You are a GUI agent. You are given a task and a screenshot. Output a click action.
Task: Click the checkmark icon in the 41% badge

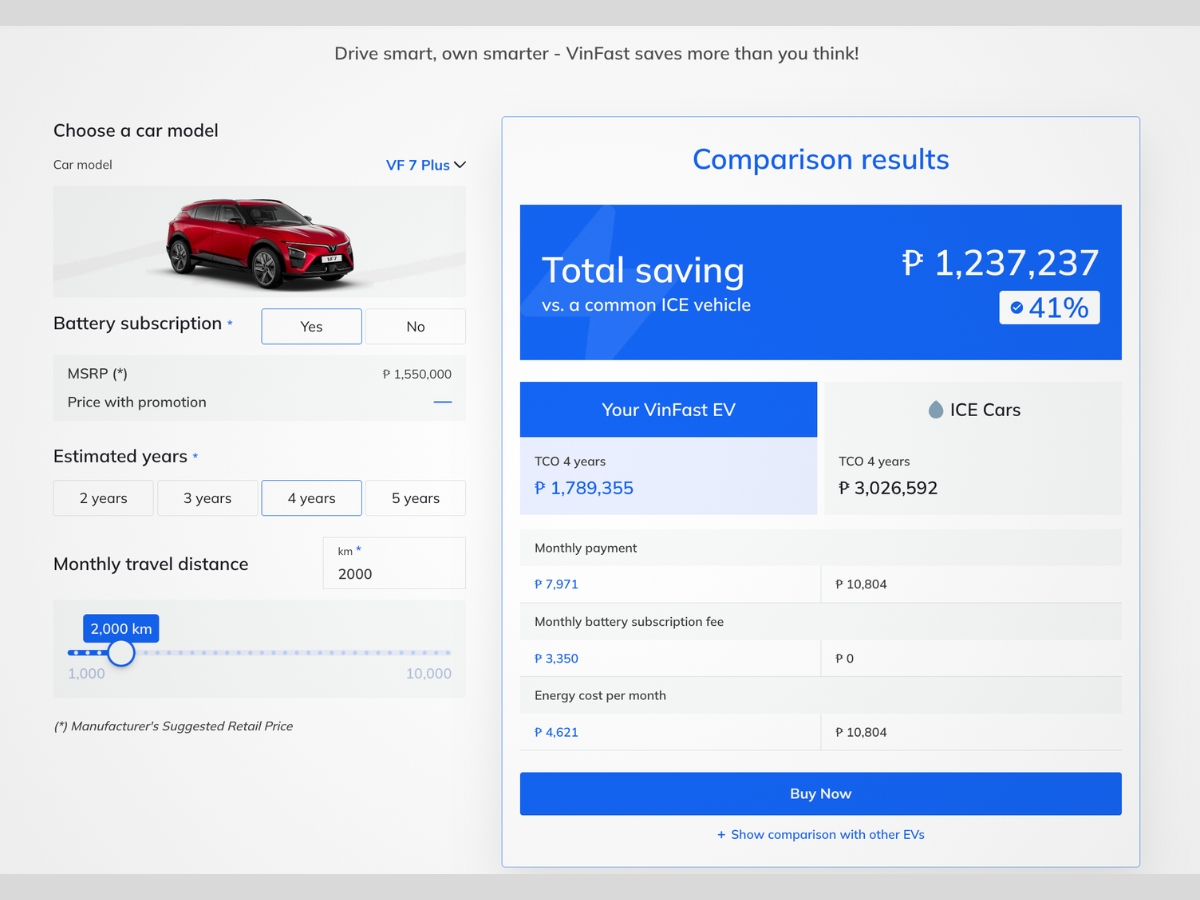pos(1017,308)
